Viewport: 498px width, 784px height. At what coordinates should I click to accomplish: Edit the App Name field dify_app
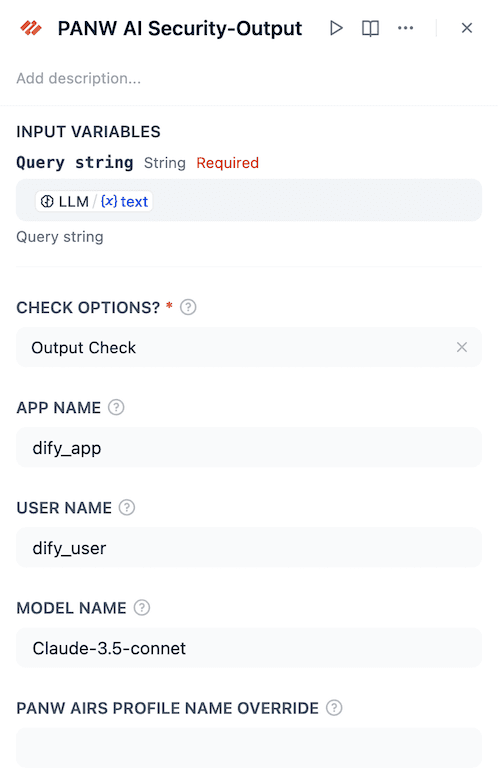(249, 448)
